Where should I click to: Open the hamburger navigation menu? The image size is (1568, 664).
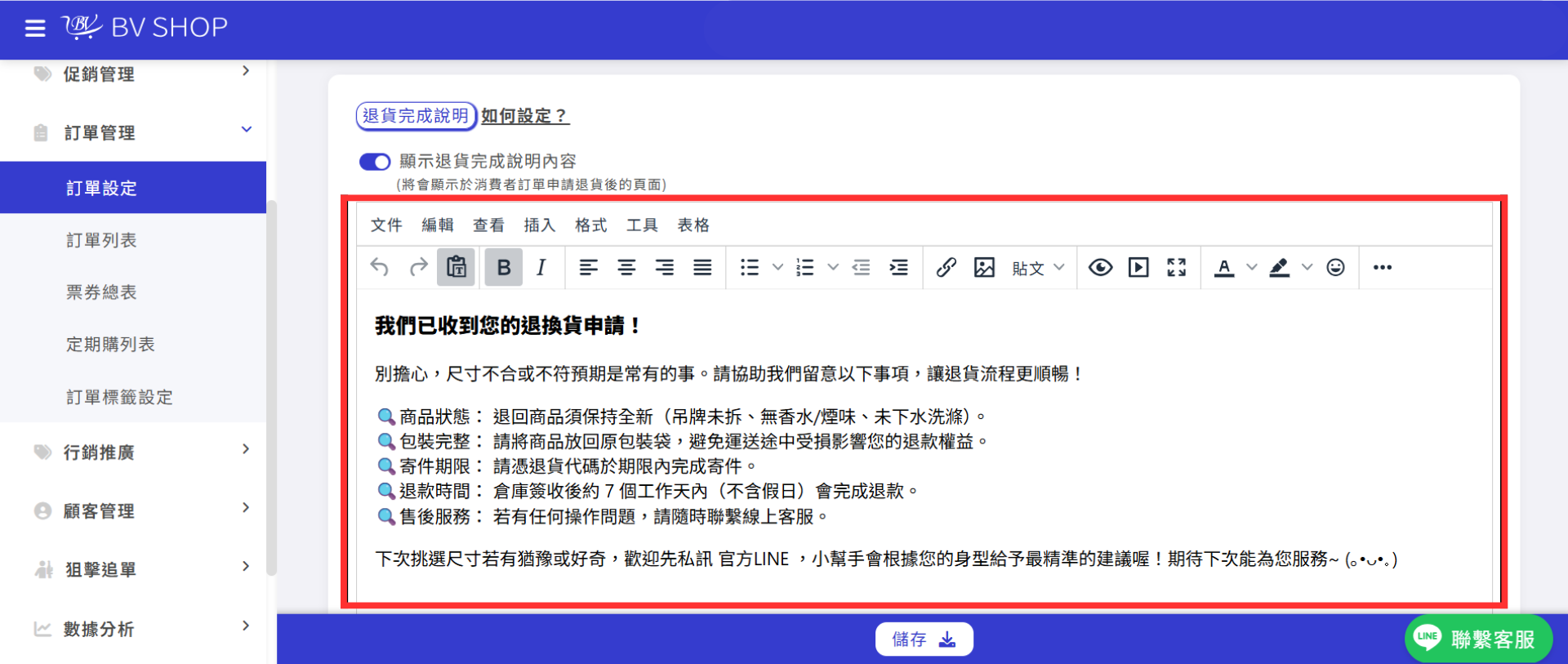coord(35,29)
